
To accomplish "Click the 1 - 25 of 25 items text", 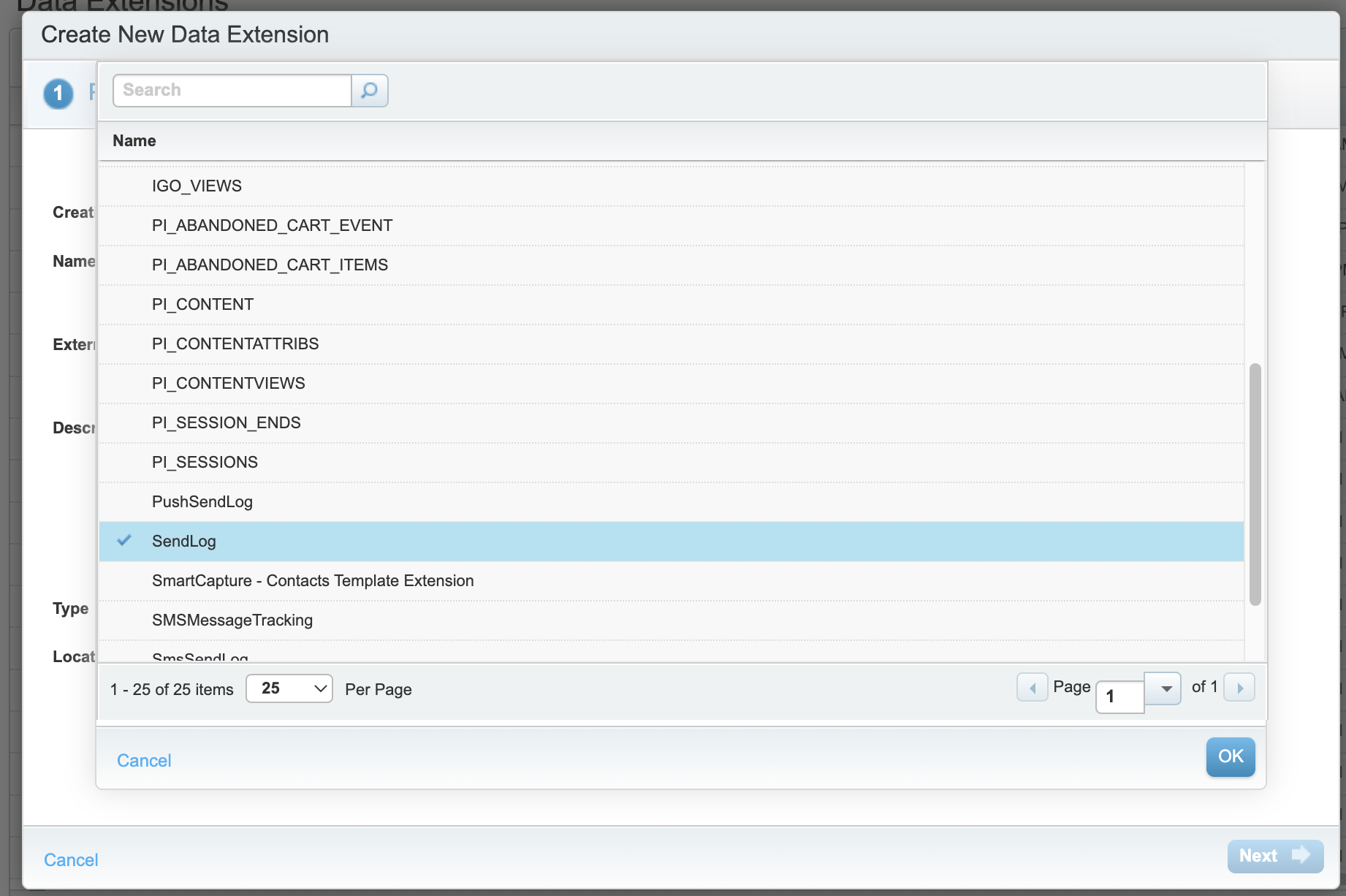I will point(172,689).
